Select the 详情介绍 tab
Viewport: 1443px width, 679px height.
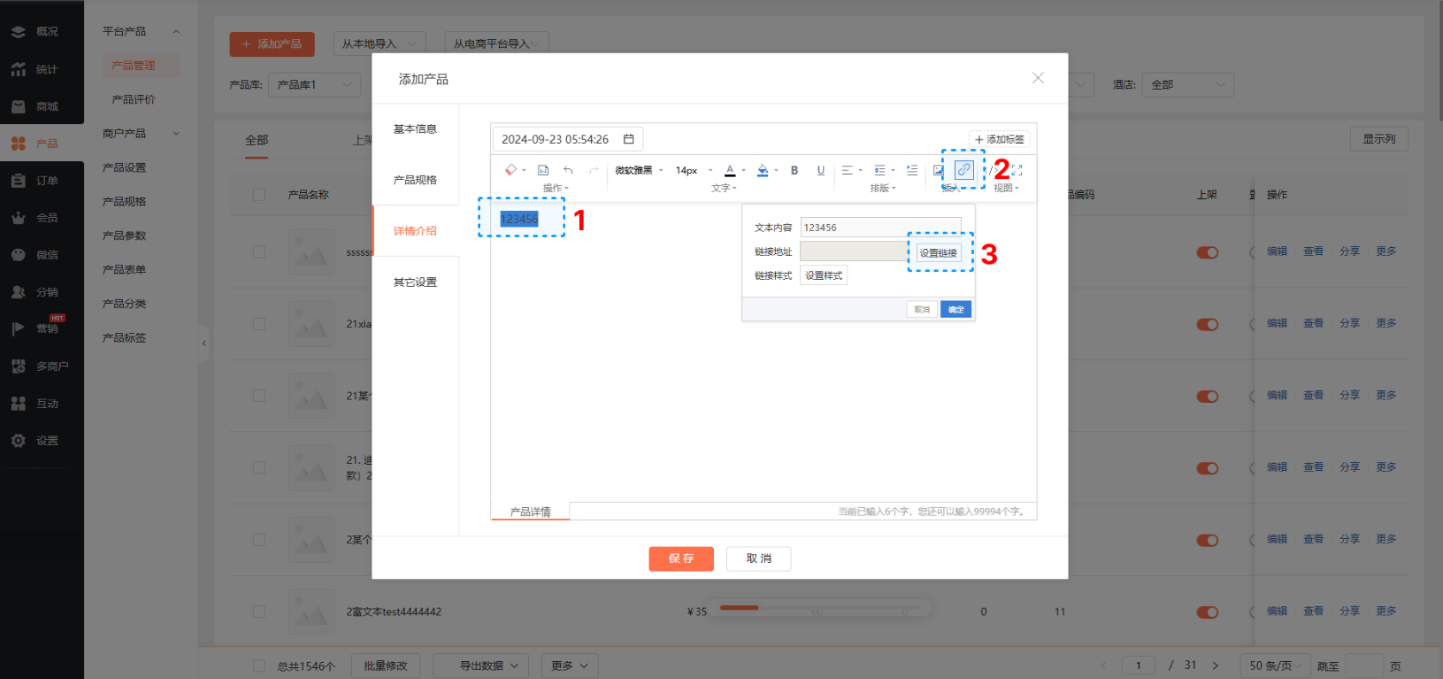click(x=415, y=231)
